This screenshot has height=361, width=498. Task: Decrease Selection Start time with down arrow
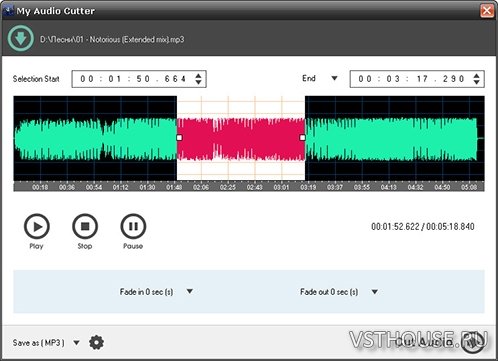[x=198, y=82]
